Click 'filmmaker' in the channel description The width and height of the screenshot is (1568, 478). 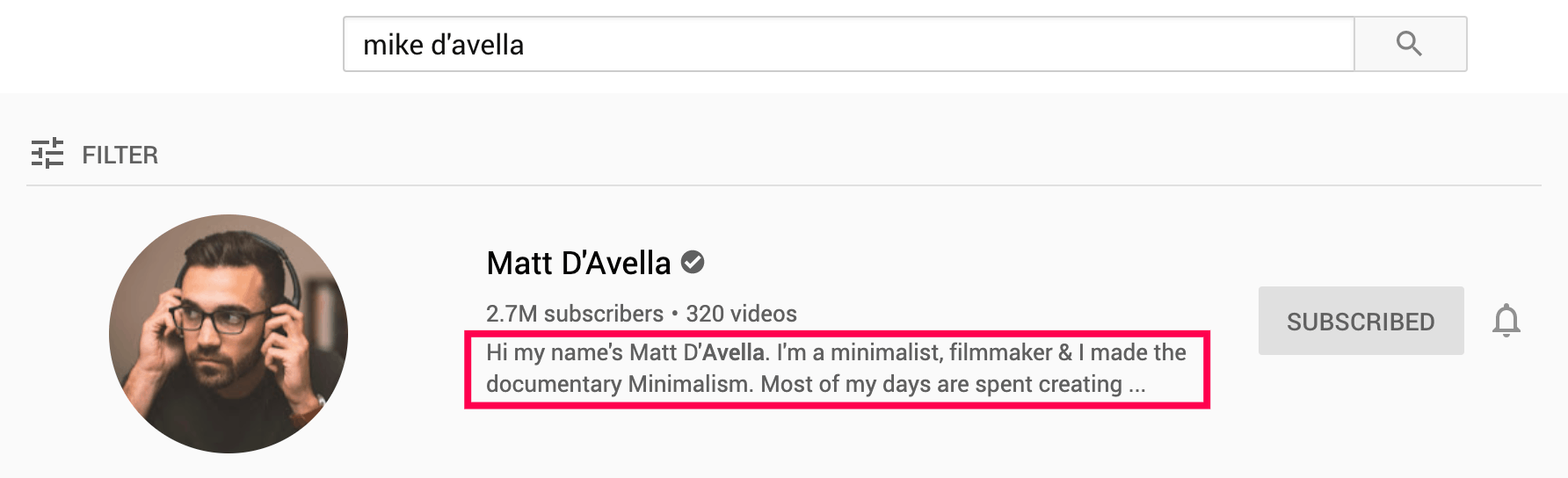coord(1000,352)
